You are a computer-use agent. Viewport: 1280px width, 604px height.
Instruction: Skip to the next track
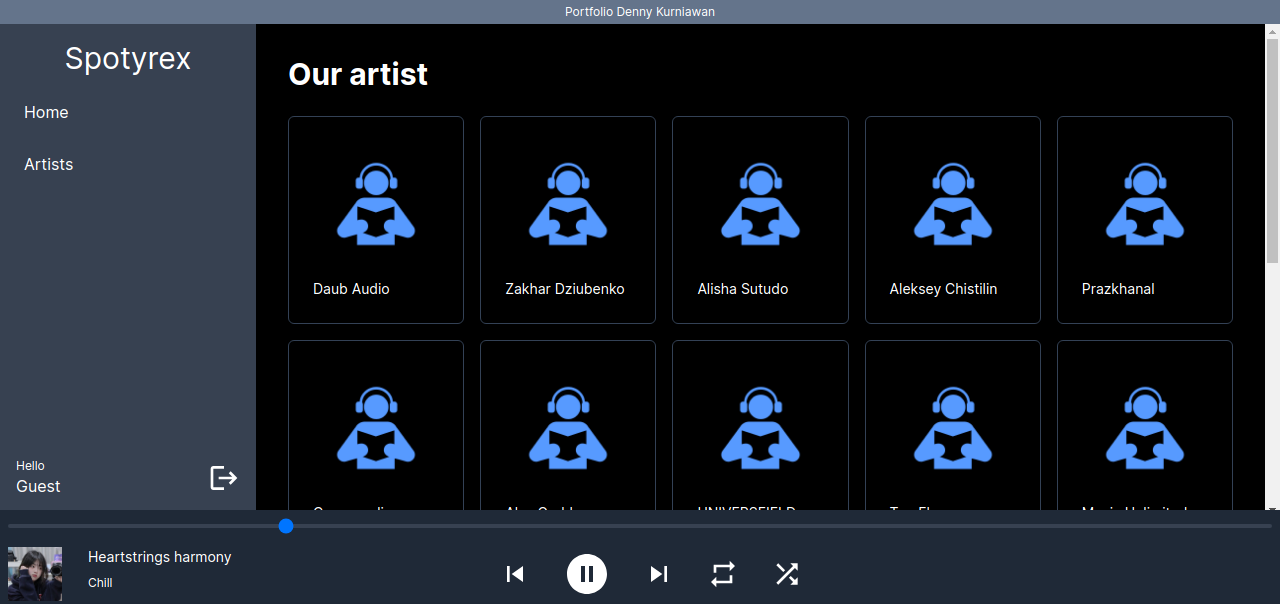point(658,574)
